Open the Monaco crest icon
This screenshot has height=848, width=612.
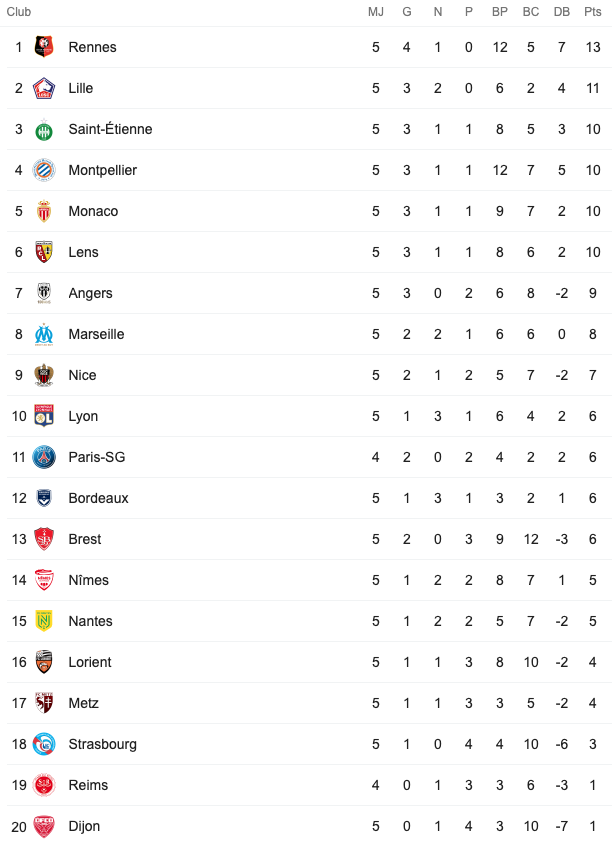tap(44, 211)
